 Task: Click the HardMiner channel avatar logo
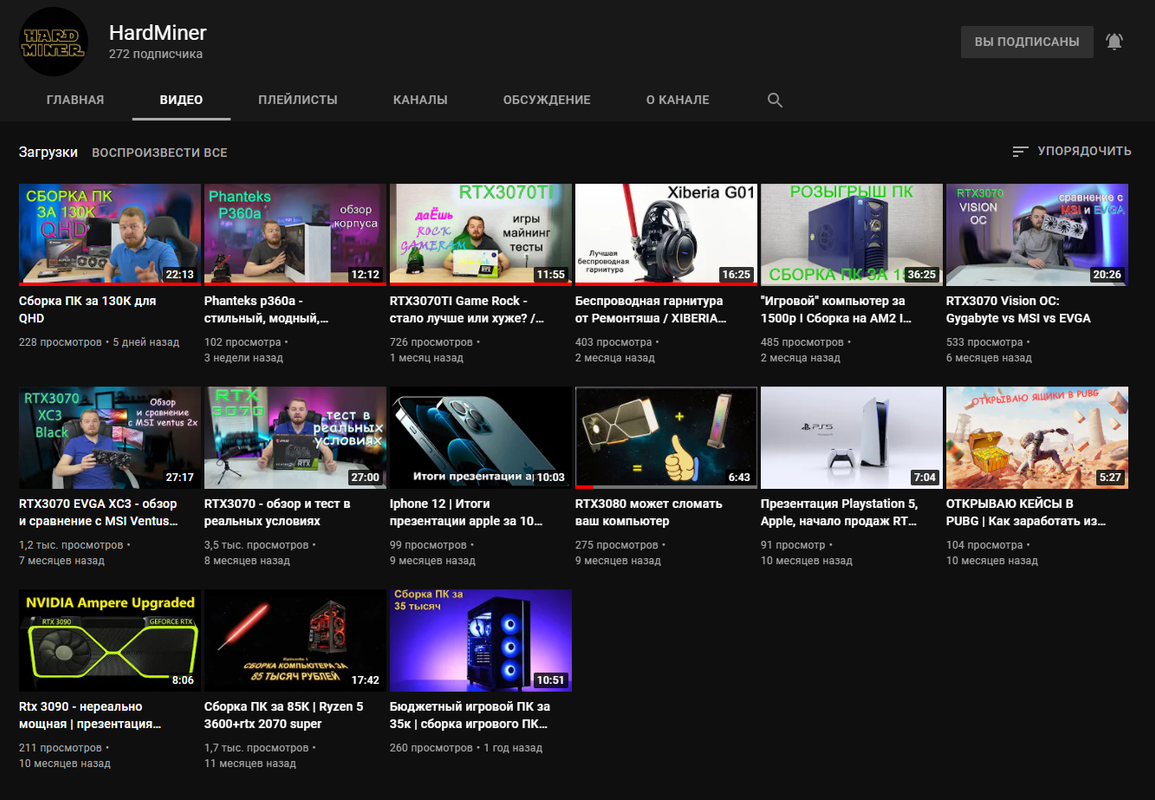[53, 42]
